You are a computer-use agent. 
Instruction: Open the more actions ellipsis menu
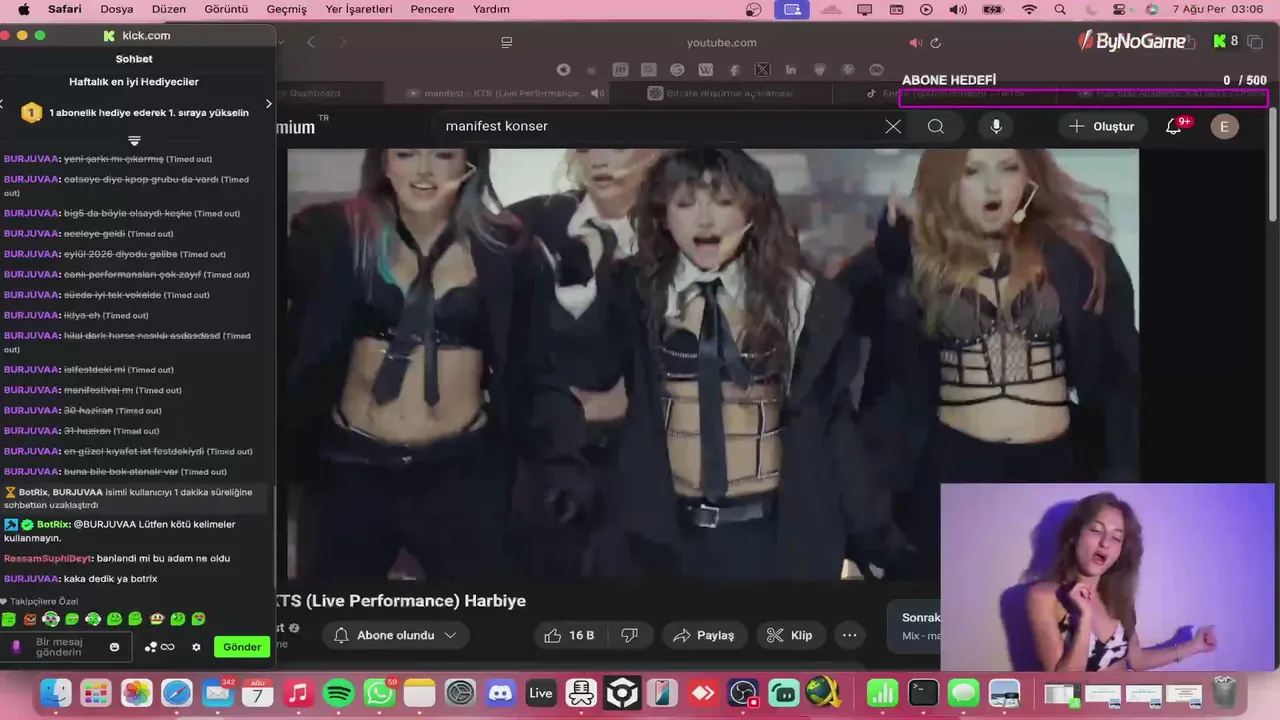(x=850, y=635)
